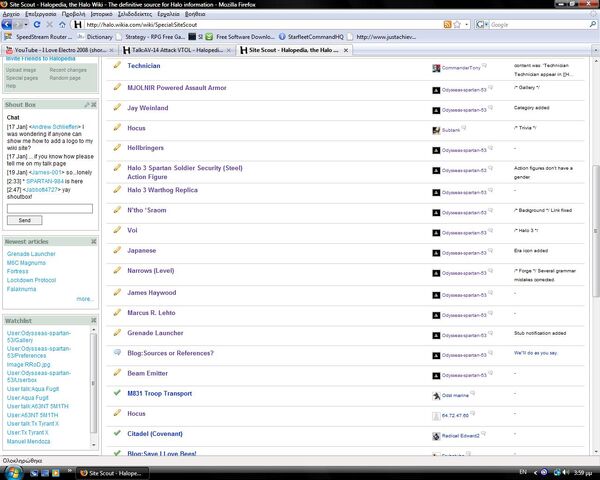Click StarfleetCommandHQ bookmark
Image resolution: width=600 pixels, height=480 pixels.
pos(311,37)
